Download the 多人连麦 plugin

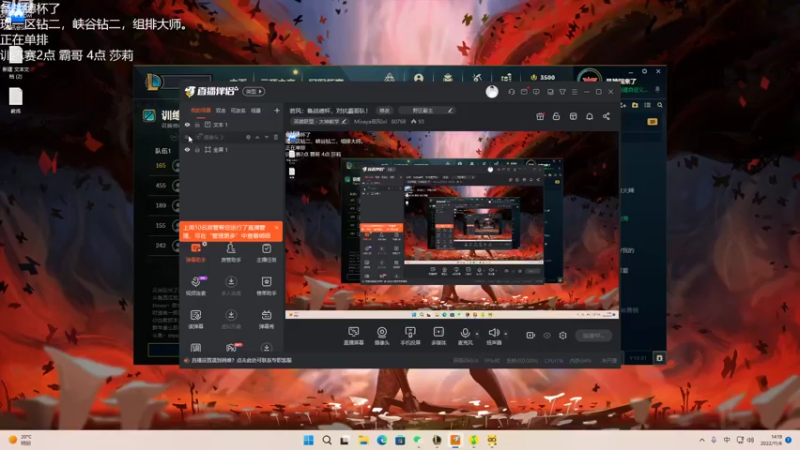click(x=231, y=286)
